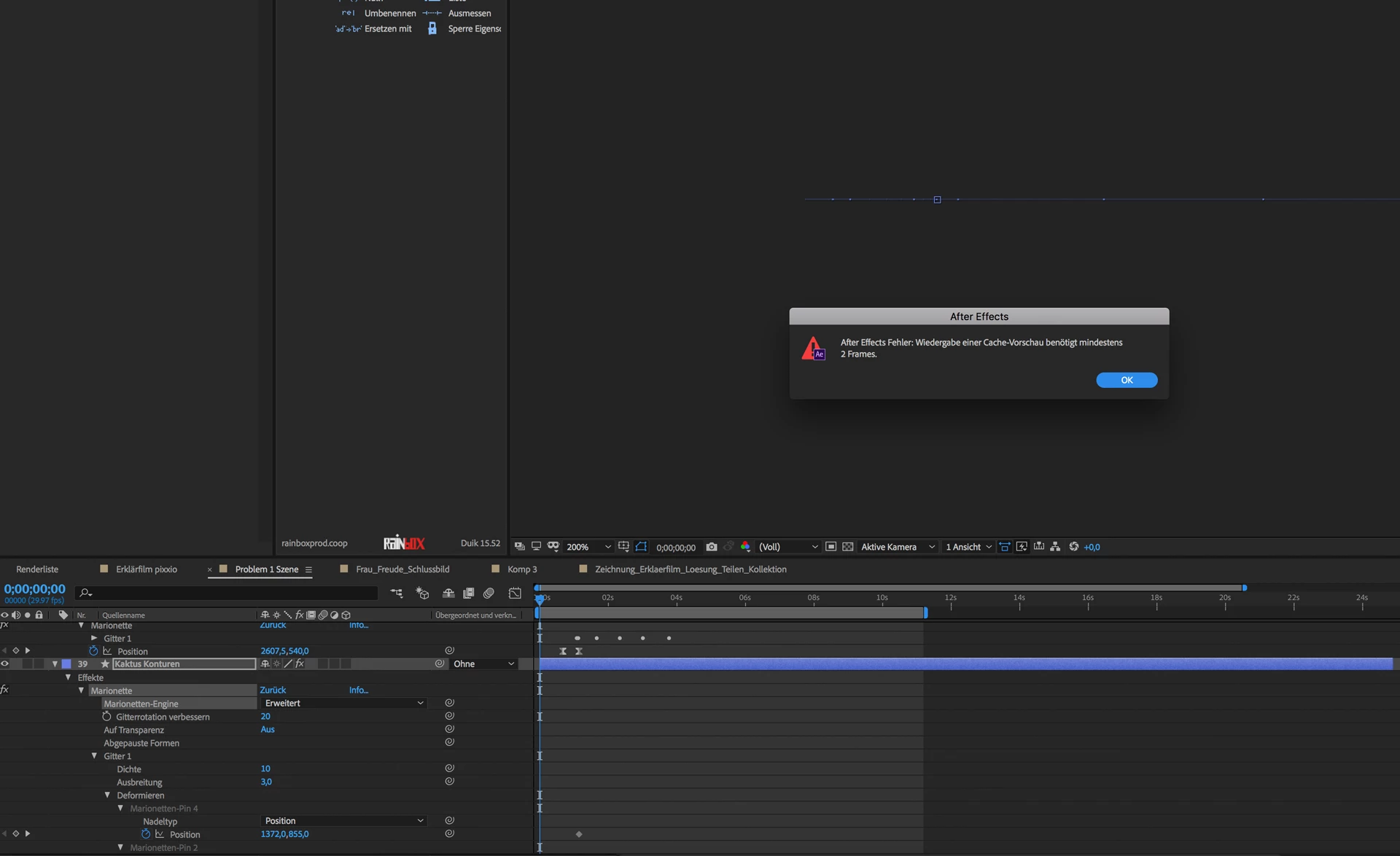
Task: Toggle the transparency grid in the viewer
Action: pyautogui.click(x=848, y=547)
